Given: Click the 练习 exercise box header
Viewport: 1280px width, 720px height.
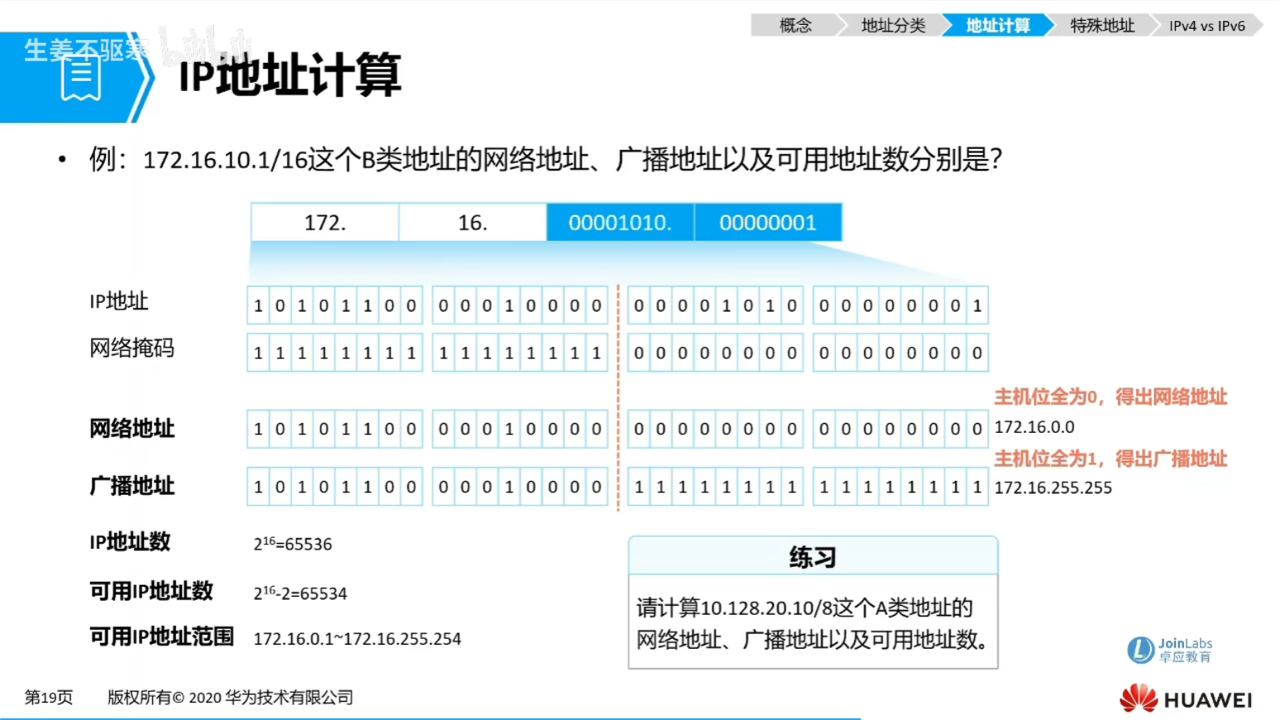Looking at the screenshot, I should (813, 556).
